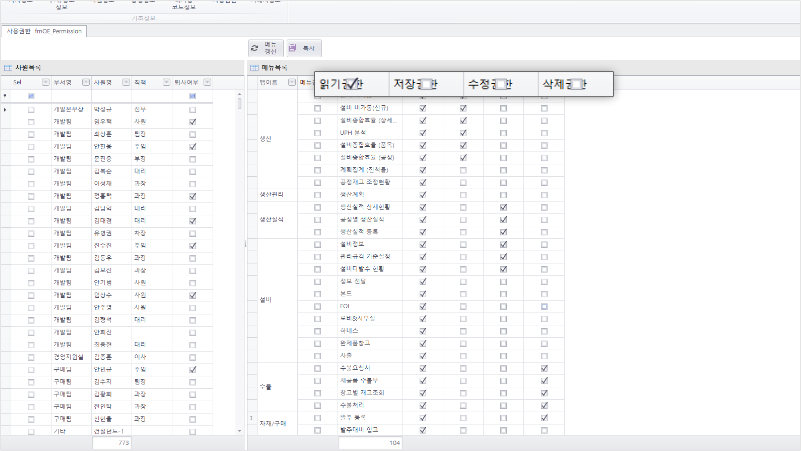The height and width of the screenshot is (451, 801).
Task: Click the 완제품창고 menu name cell
Action: pos(370,343)
